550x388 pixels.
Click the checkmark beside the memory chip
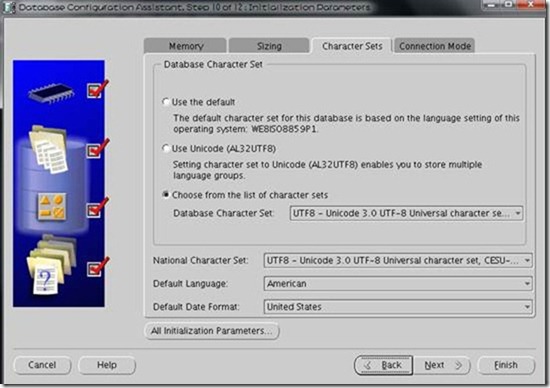97,89
